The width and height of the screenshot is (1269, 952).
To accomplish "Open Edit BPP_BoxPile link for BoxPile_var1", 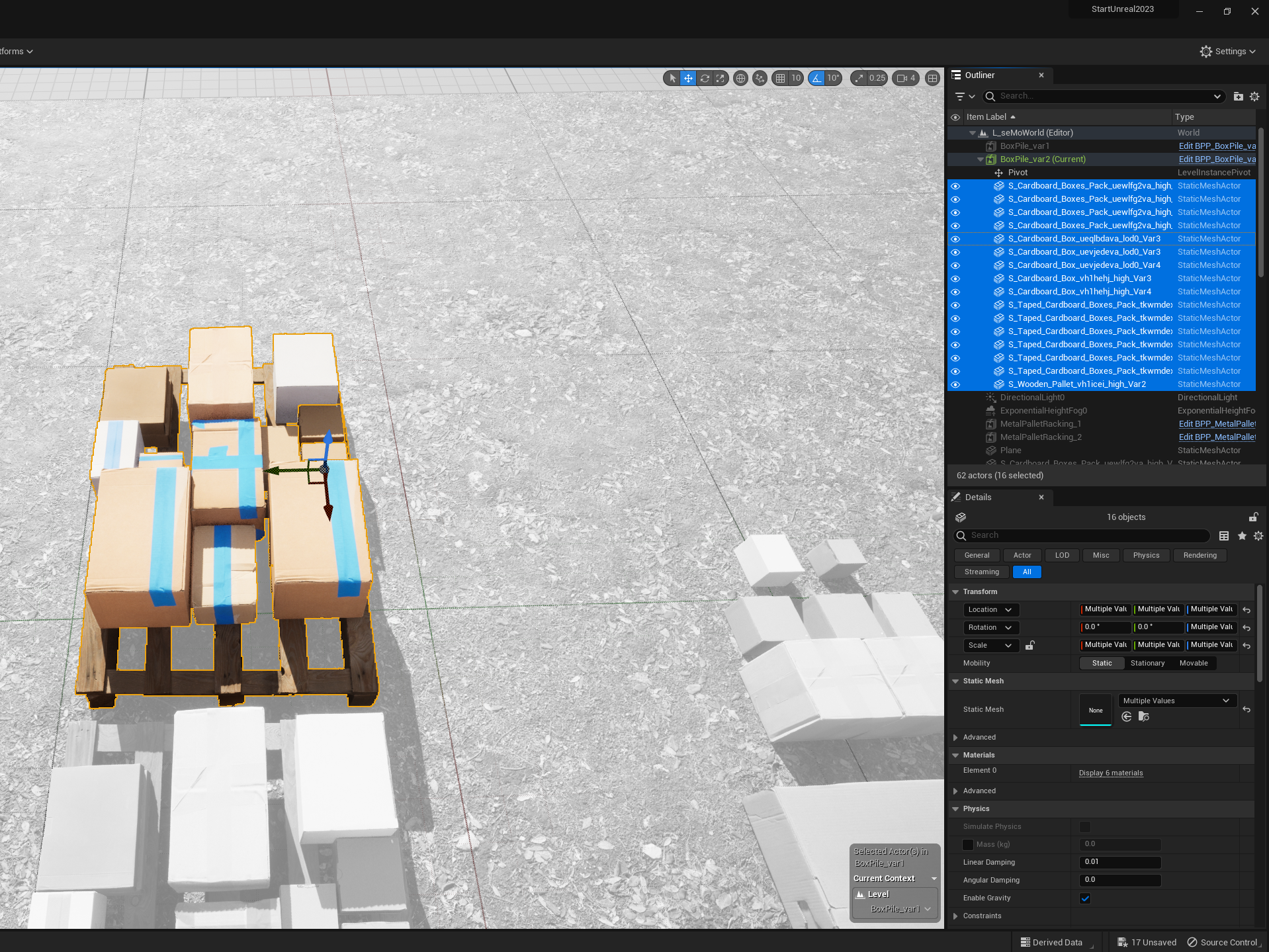I will (1217, 146).
